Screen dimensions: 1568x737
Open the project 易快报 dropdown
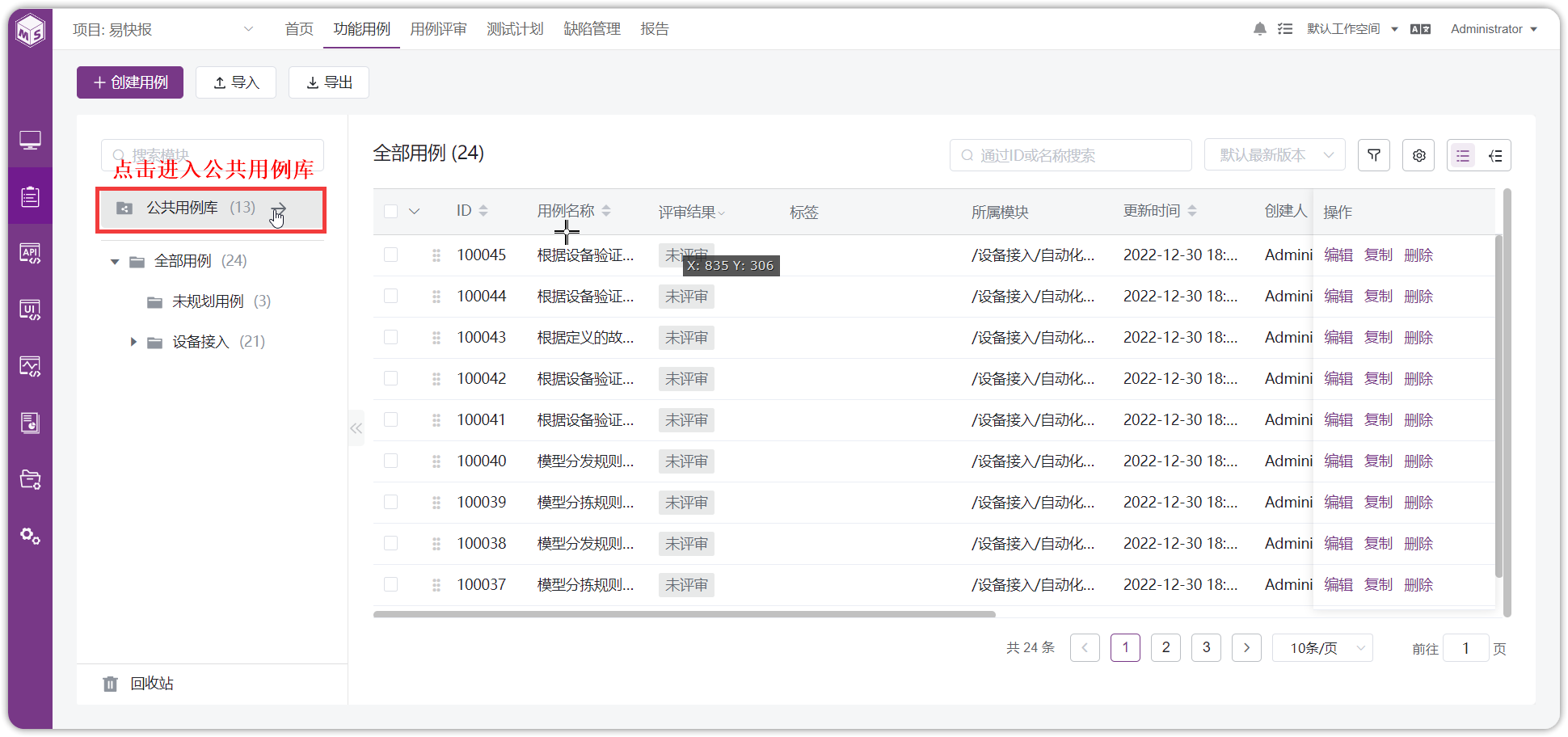[x=163, y=30]
